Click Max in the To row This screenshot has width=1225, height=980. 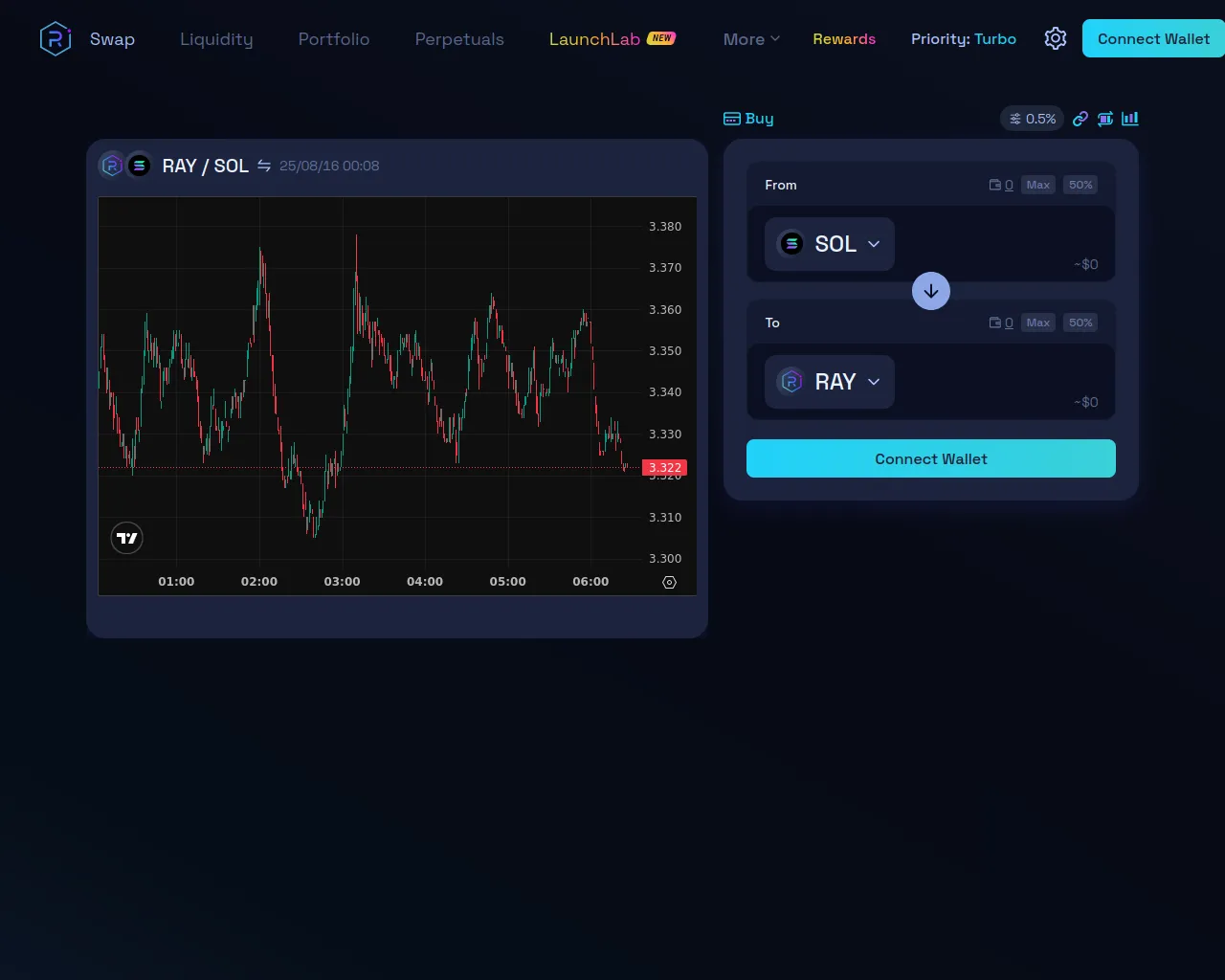[1038, 323]
